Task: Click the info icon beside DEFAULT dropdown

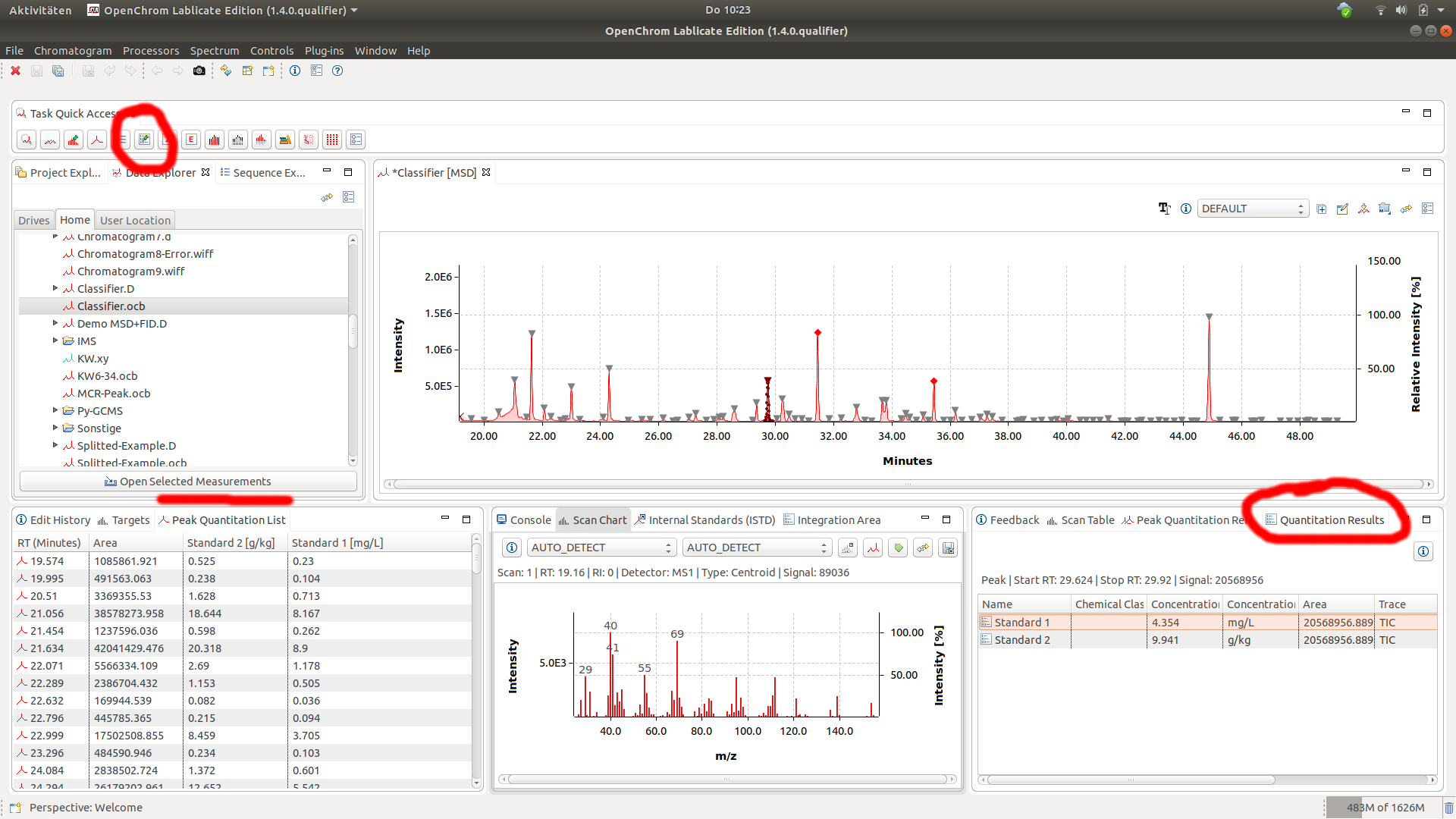Action: point(1186,209)
